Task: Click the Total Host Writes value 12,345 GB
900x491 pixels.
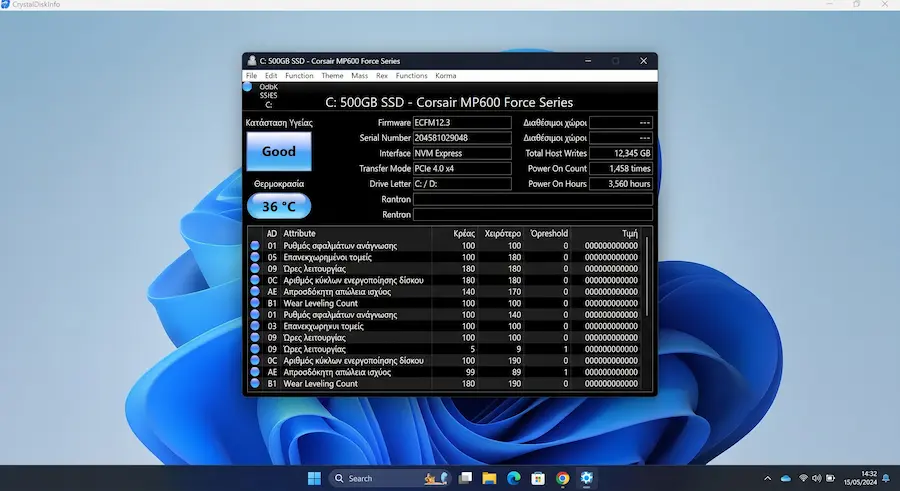Action: 621,153
